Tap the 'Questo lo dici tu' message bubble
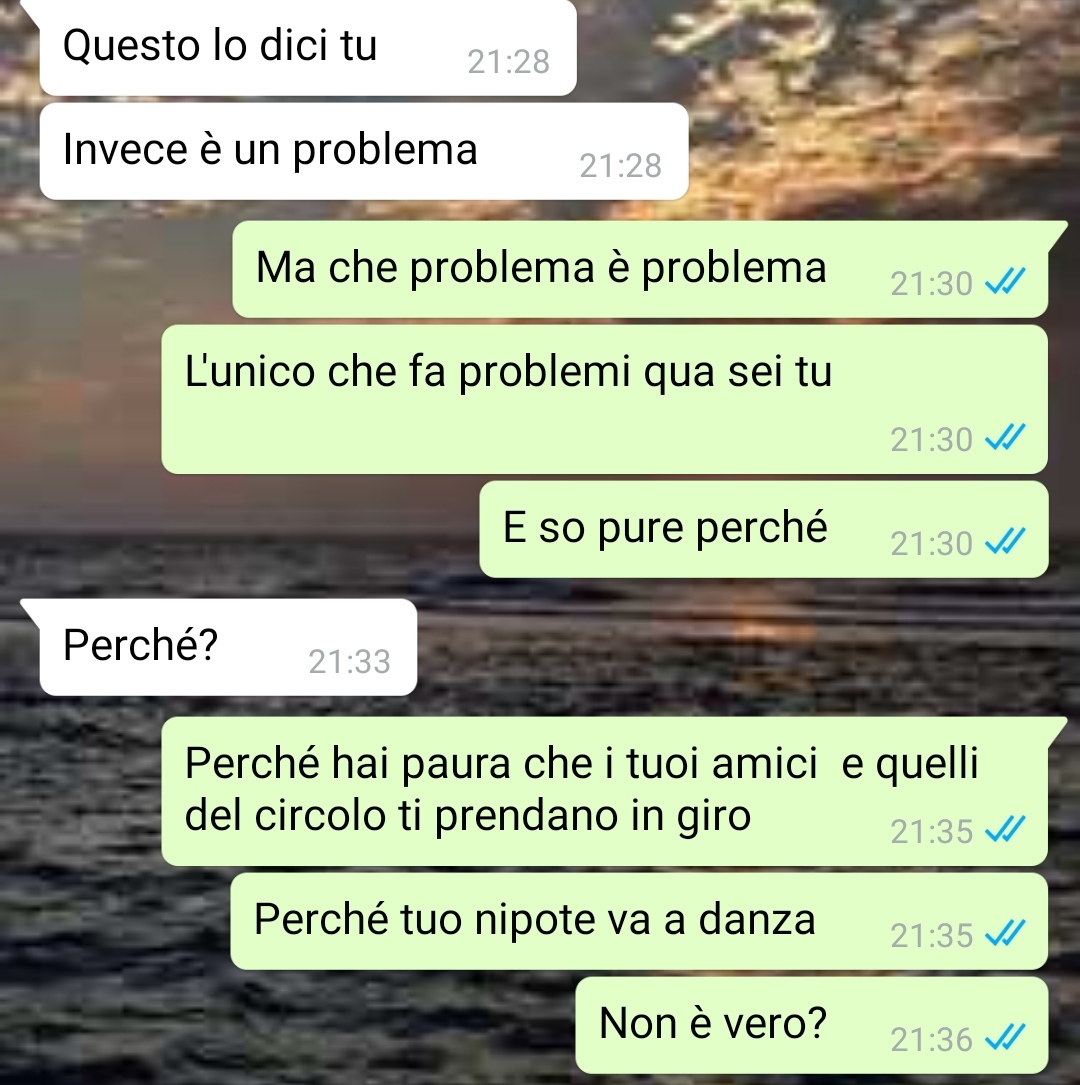Screen dimensions: 1080x1085 tap(308, 47)
